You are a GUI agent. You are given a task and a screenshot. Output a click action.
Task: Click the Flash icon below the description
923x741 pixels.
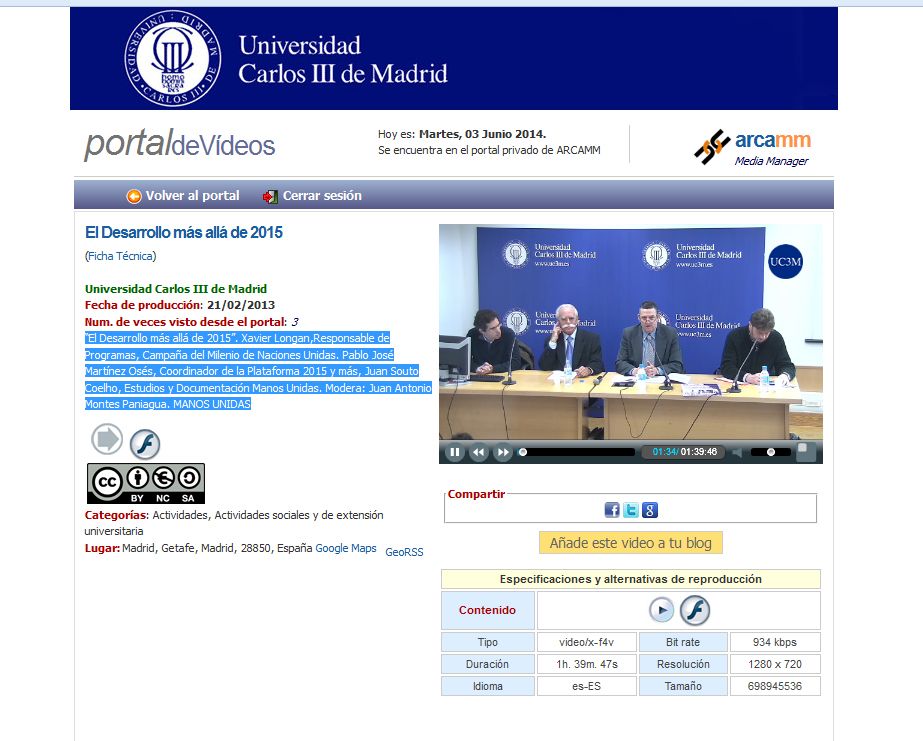145,444
